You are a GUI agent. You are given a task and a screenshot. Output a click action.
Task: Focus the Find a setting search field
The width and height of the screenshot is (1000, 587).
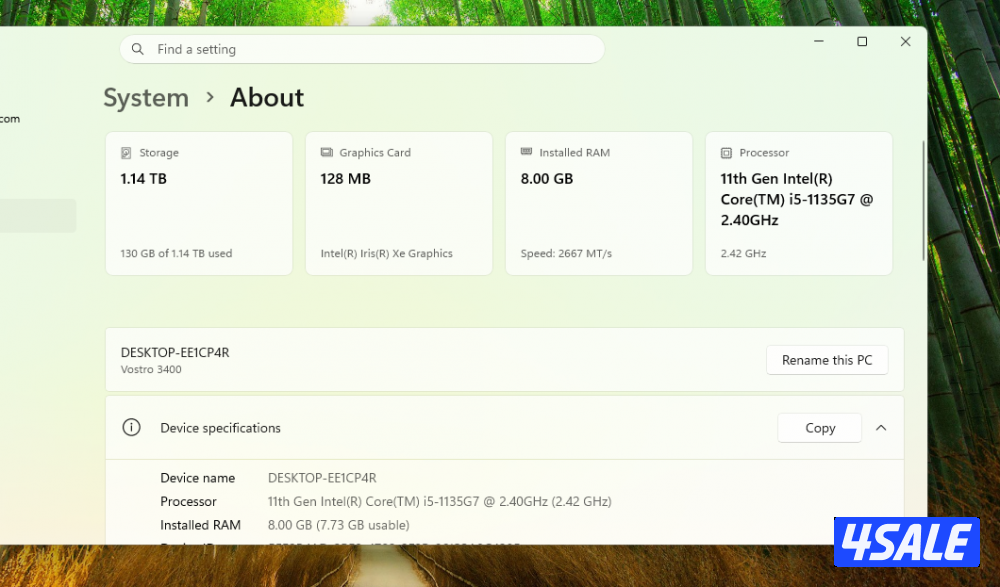[370, 49]
